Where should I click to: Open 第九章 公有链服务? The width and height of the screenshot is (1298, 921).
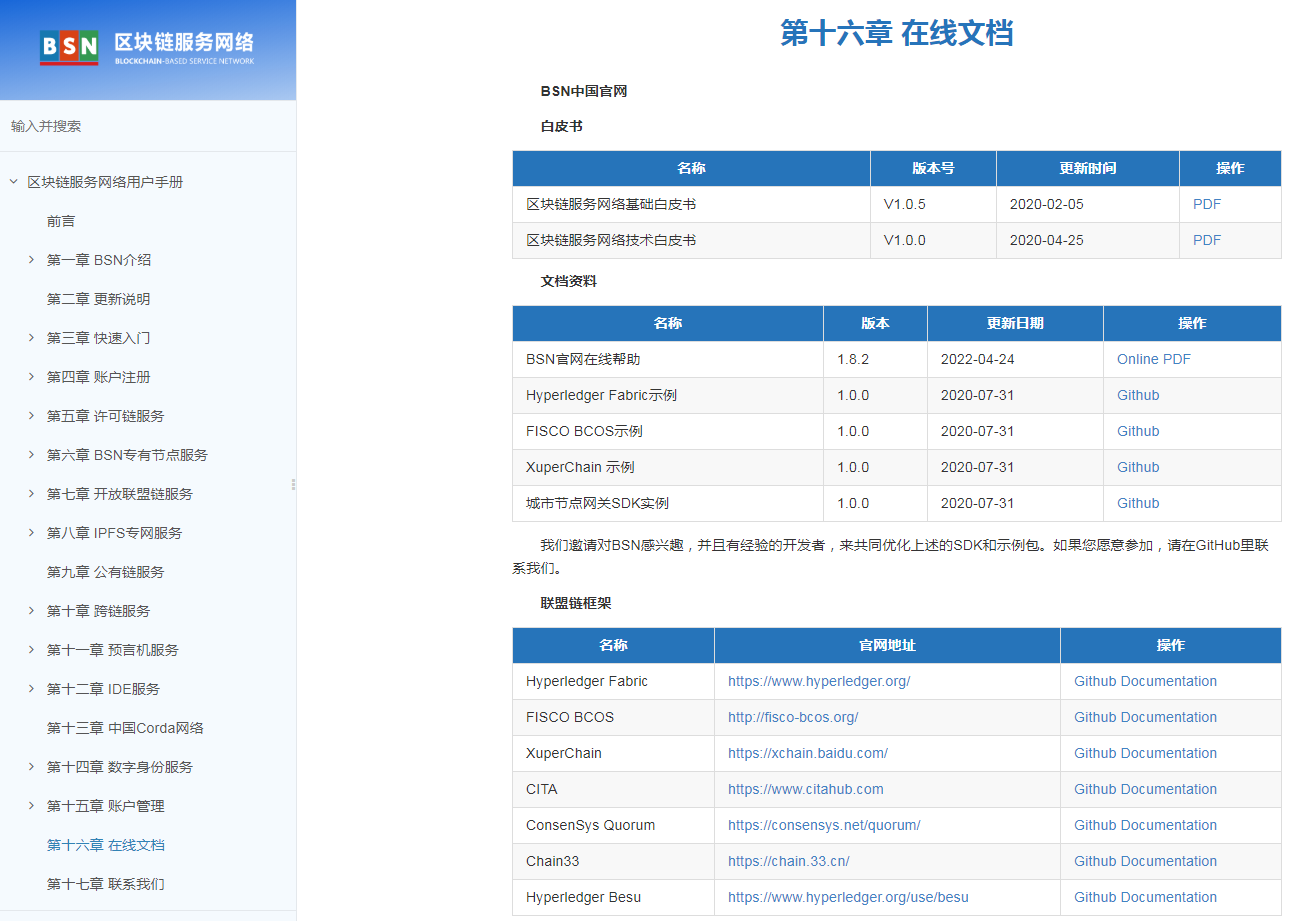105,572
